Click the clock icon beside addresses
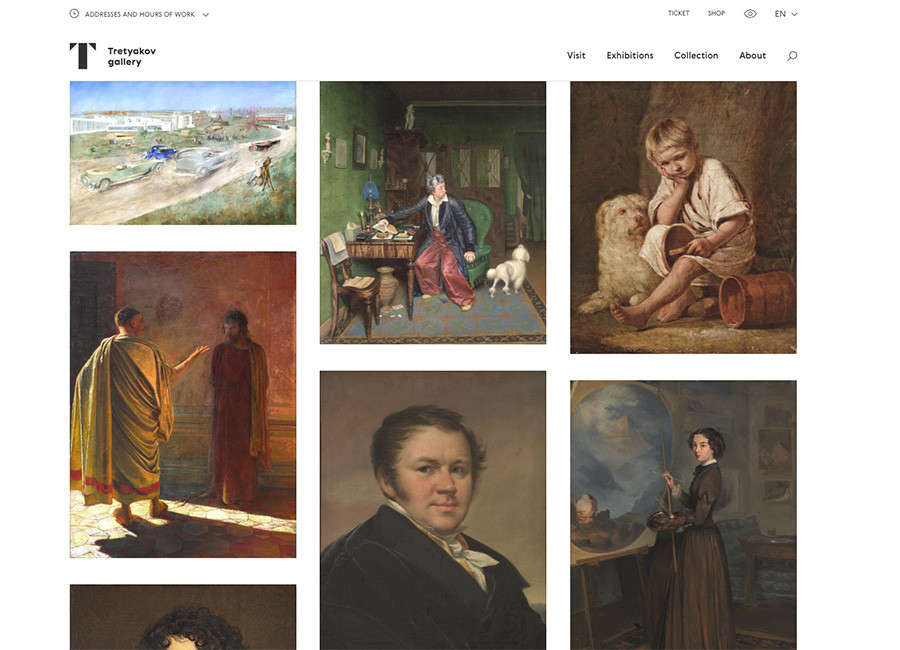Image resolution: width=900 pixels, height=650 pixels. tap(74, 14)
